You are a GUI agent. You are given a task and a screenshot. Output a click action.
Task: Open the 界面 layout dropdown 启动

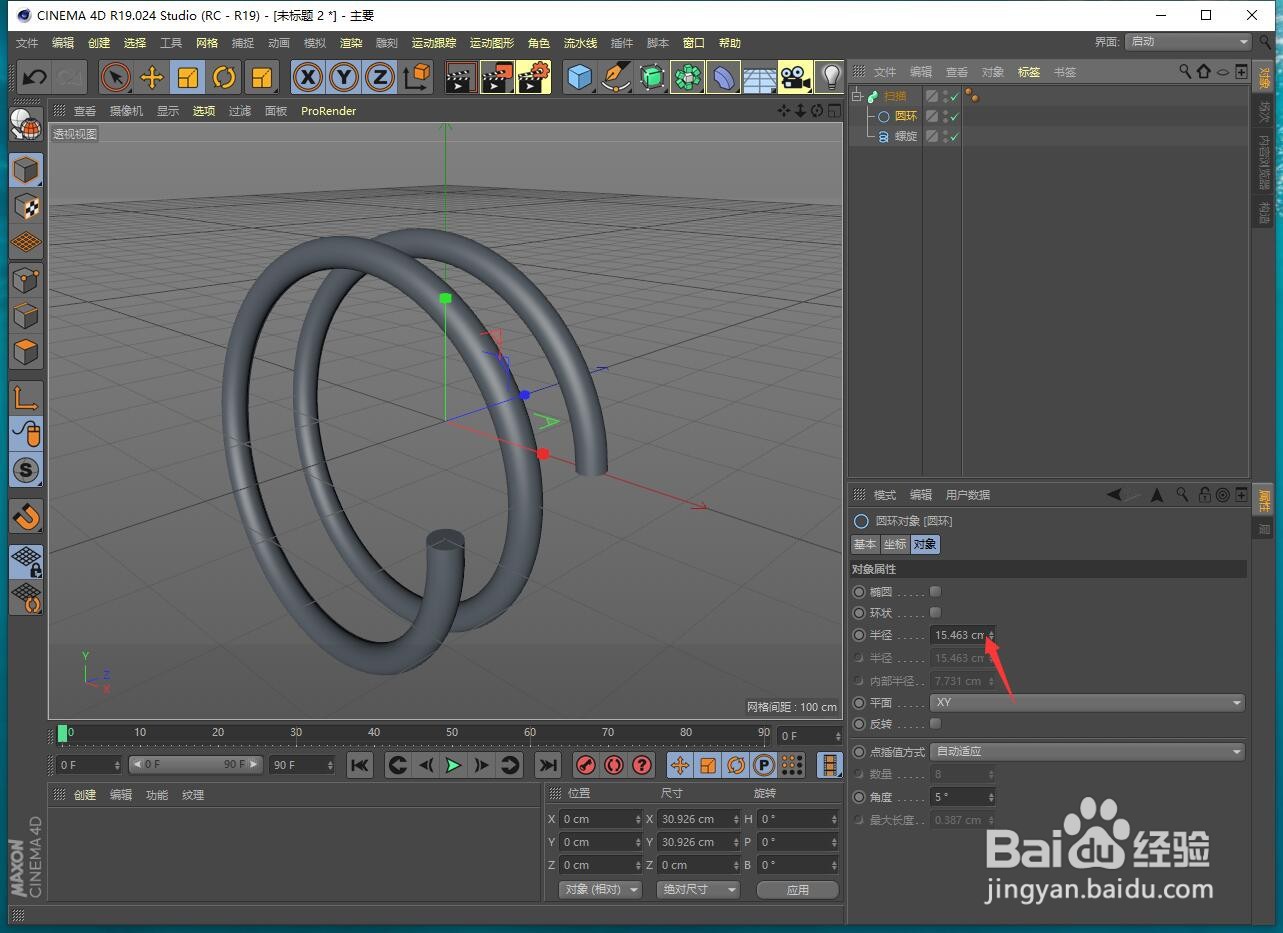1188,42
